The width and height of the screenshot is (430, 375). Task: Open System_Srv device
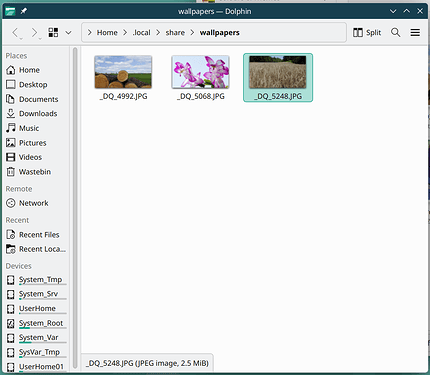point(37,294)
